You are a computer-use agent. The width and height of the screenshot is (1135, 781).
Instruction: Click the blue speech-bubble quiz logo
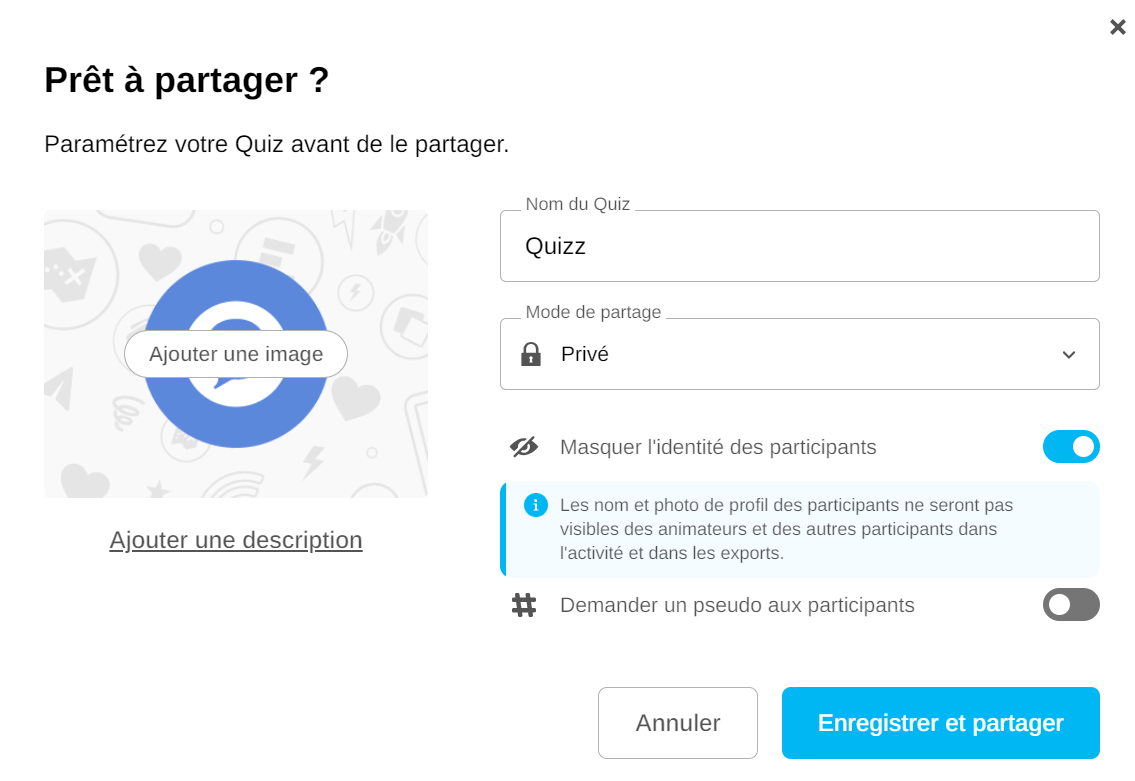tap(236, 288)
